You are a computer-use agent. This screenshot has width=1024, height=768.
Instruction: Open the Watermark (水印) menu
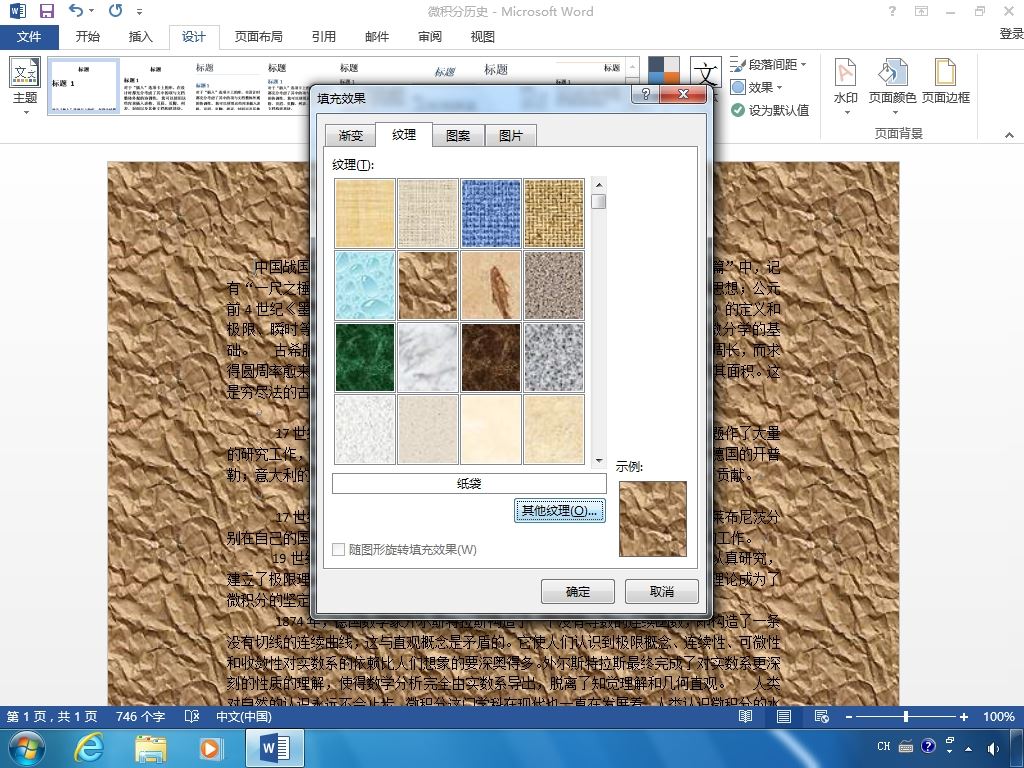pos(846,86)
